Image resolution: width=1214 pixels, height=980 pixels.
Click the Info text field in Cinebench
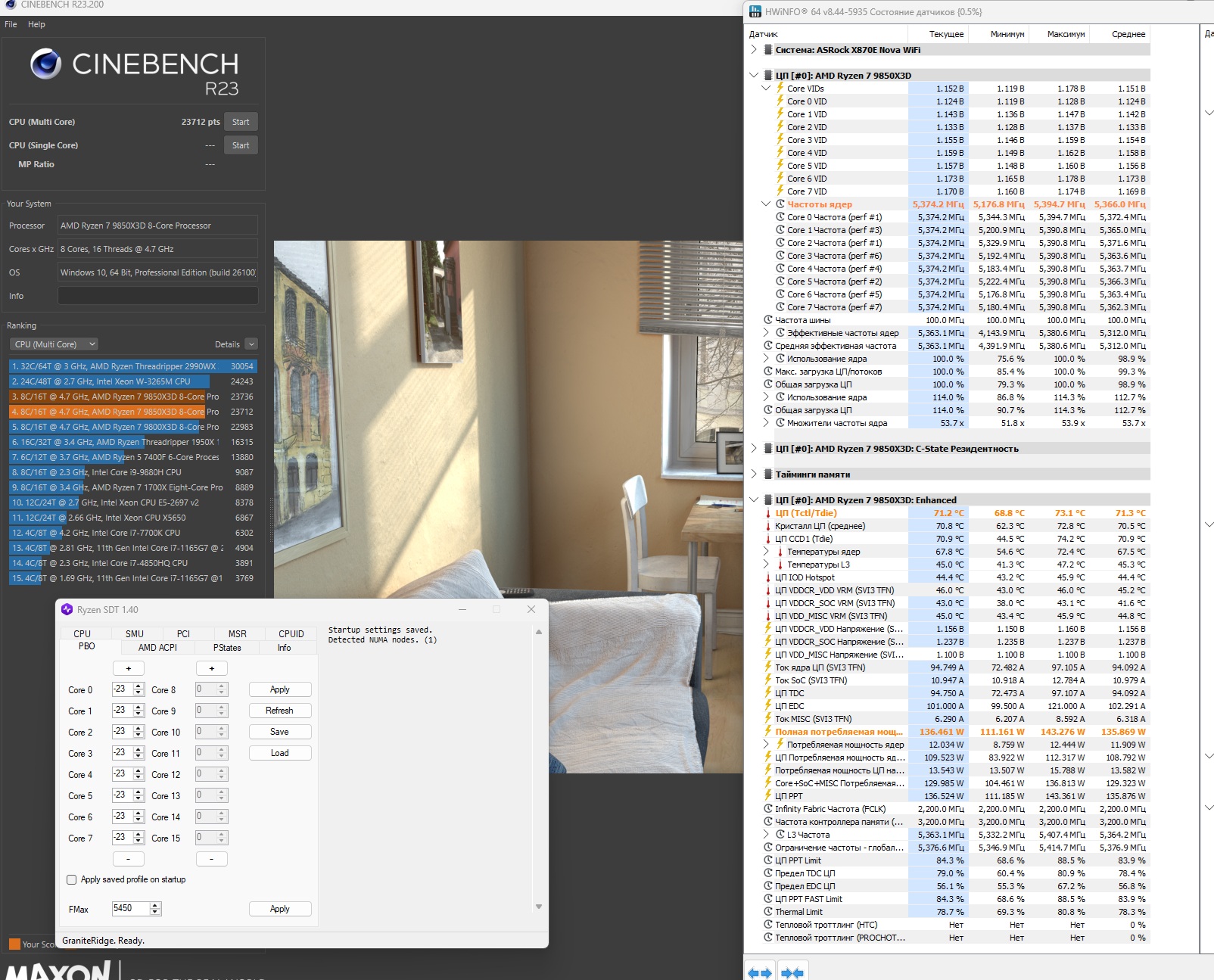pos(158,296)
